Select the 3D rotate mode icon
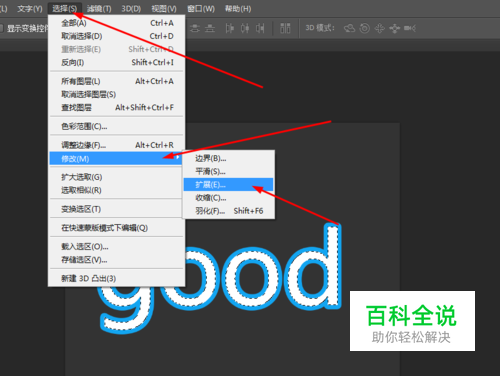500x376 pixels. click(349, 29)
